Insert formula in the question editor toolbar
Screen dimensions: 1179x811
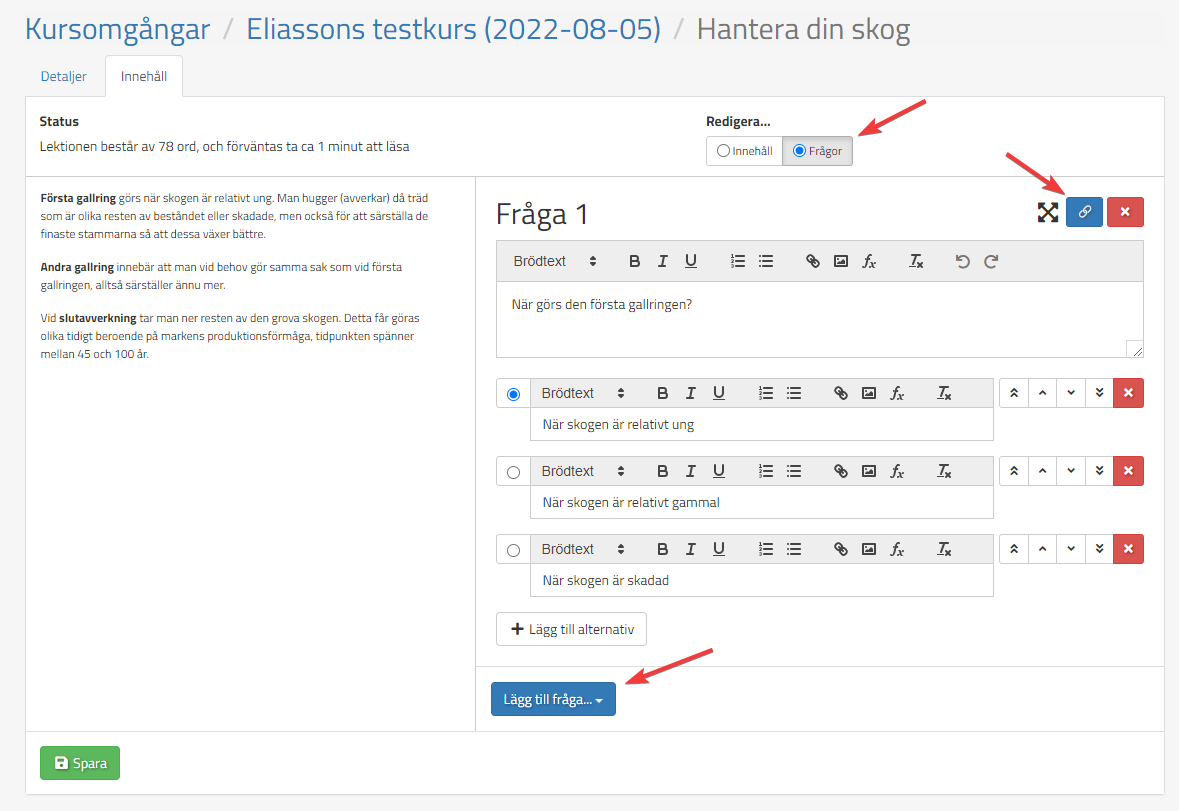click(869, 261)
